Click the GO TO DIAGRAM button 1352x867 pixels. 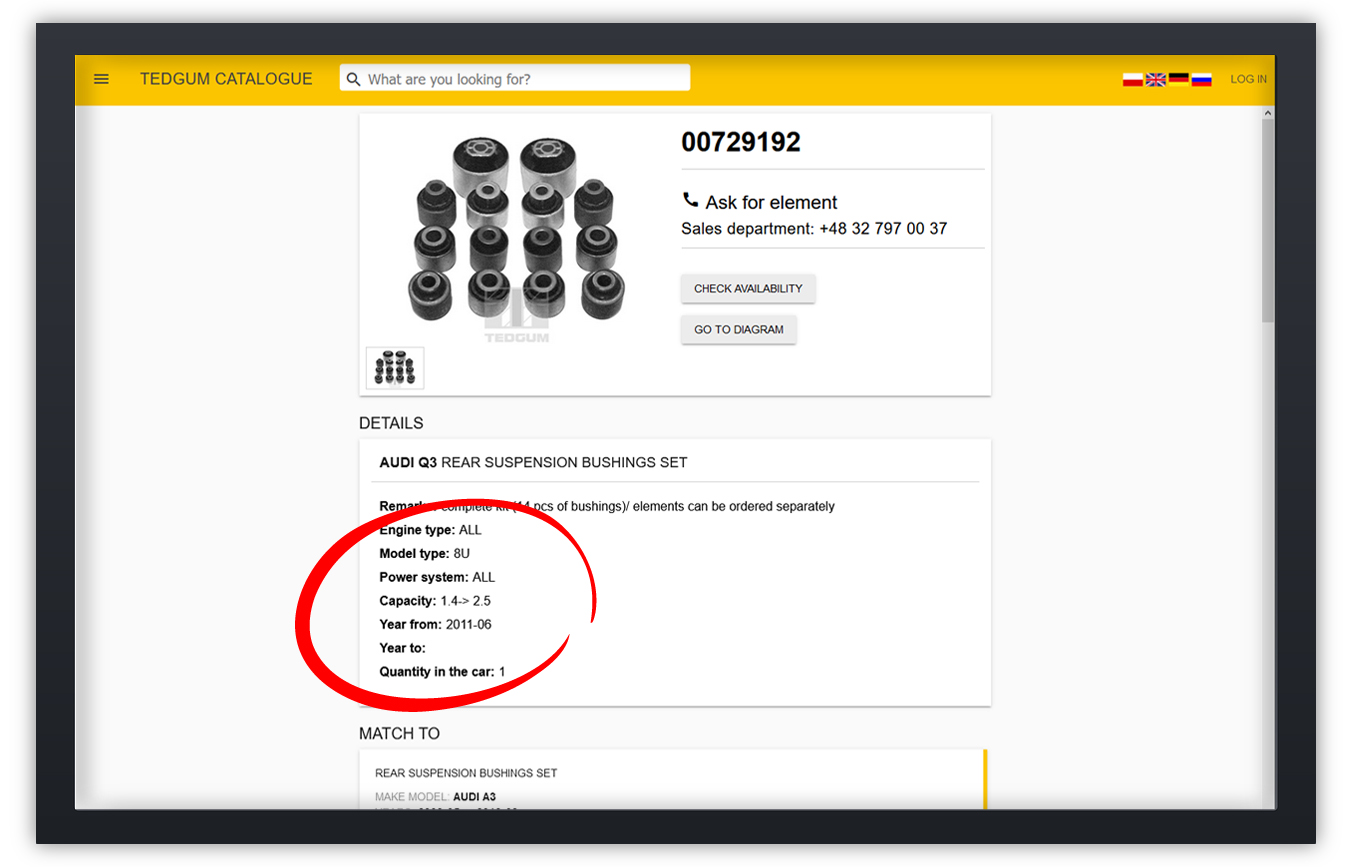(739, 329)
